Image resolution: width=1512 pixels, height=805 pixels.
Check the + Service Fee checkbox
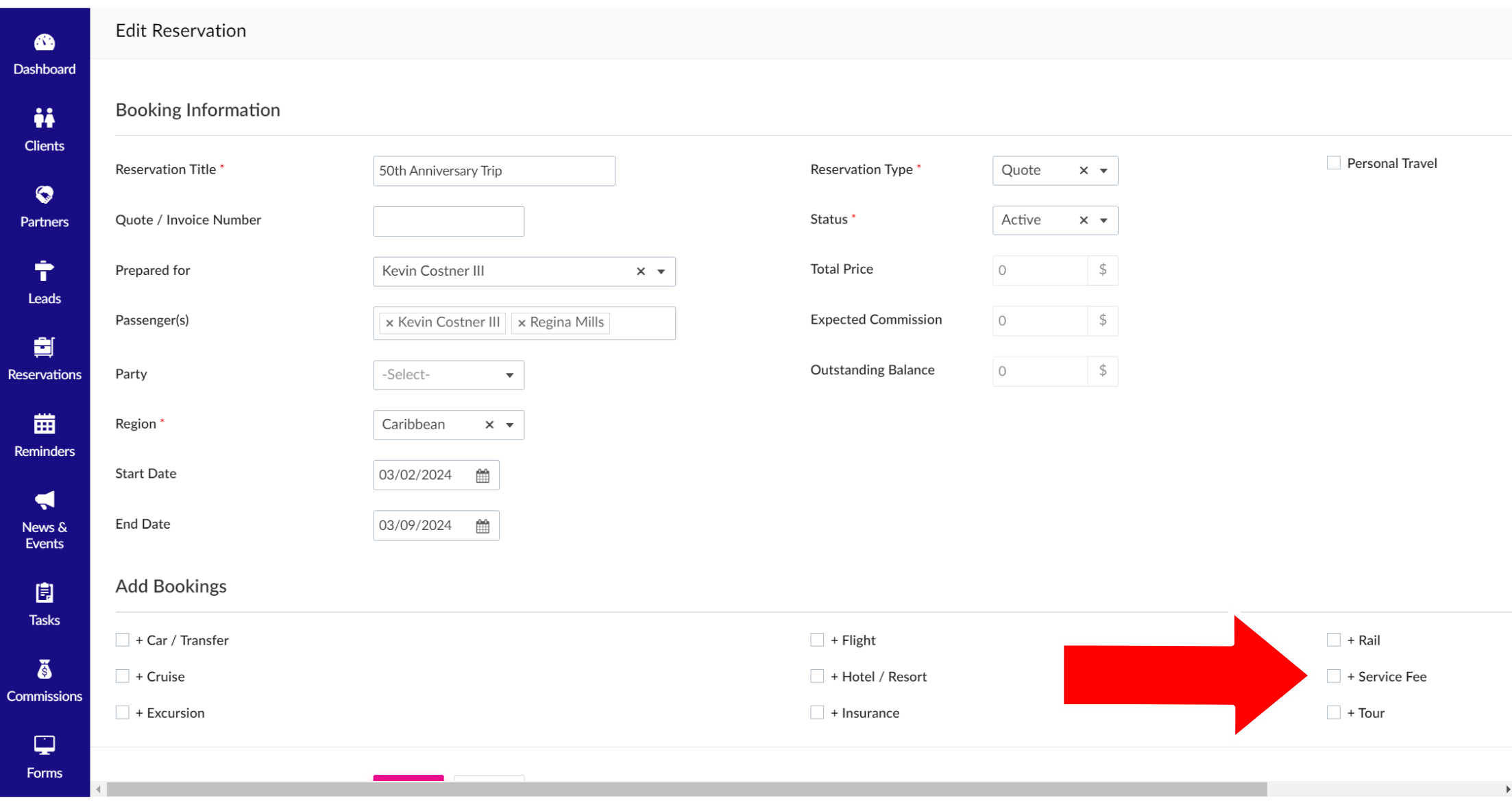click(1333, 676)
